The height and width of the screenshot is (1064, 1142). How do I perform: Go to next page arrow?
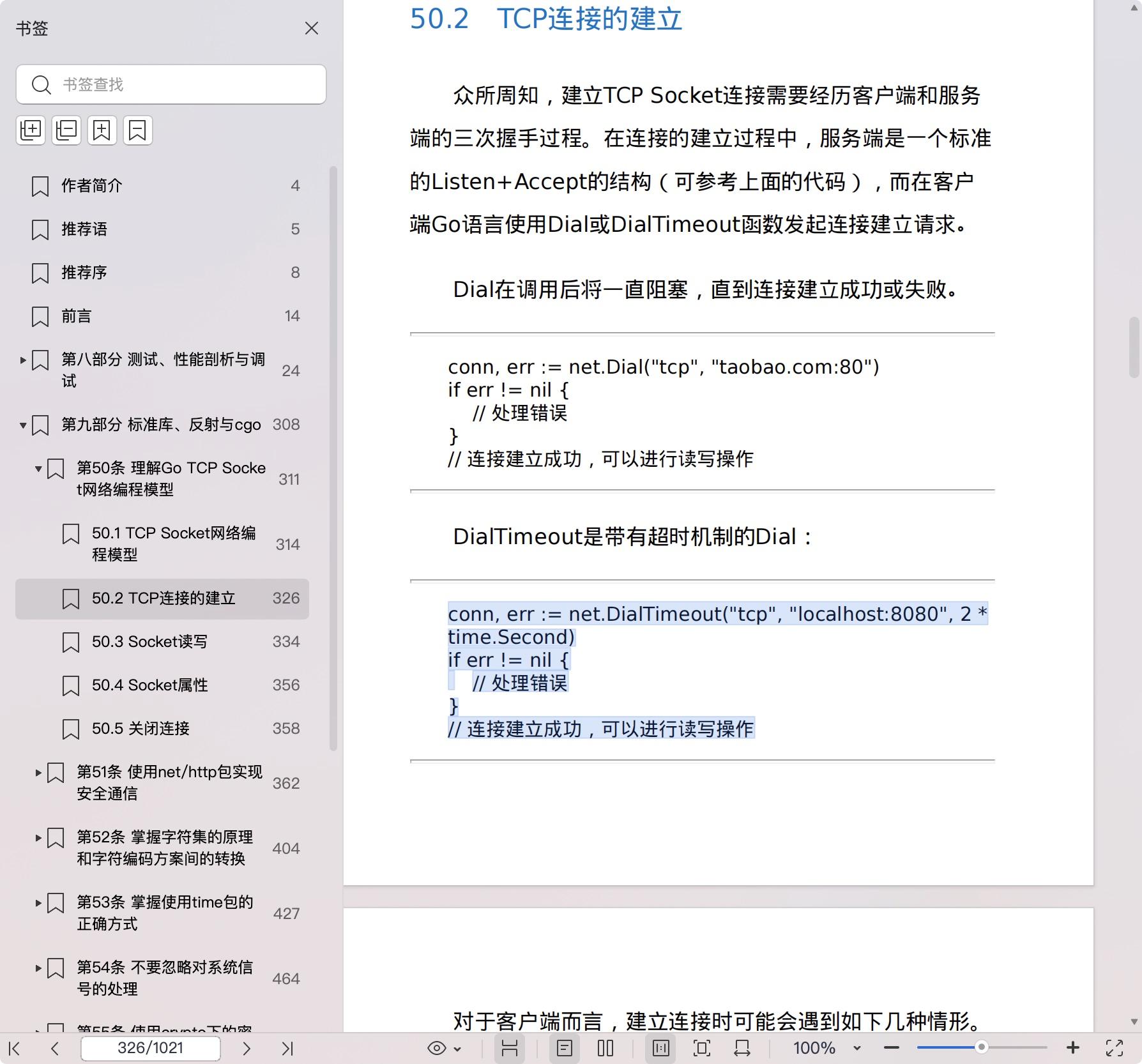(247, 1048)
